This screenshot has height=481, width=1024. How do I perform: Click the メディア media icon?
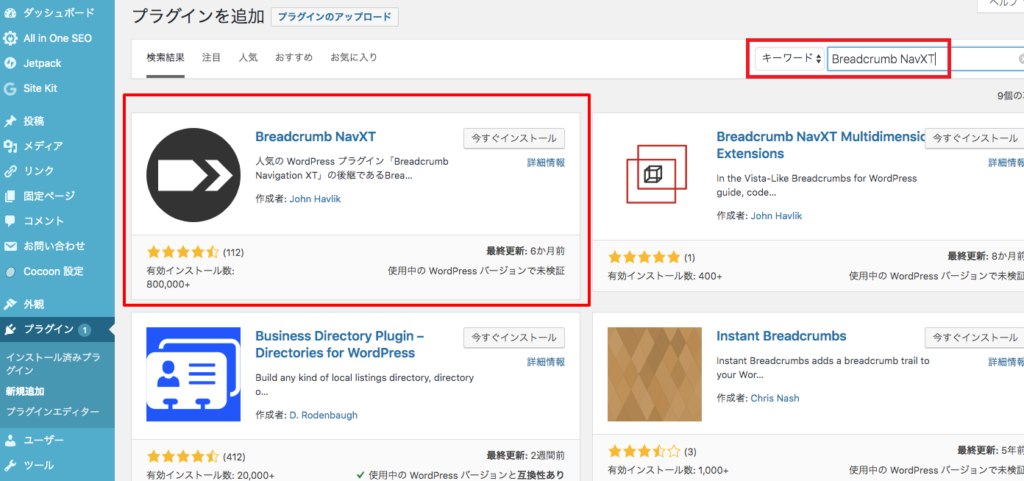click(10, 146)
